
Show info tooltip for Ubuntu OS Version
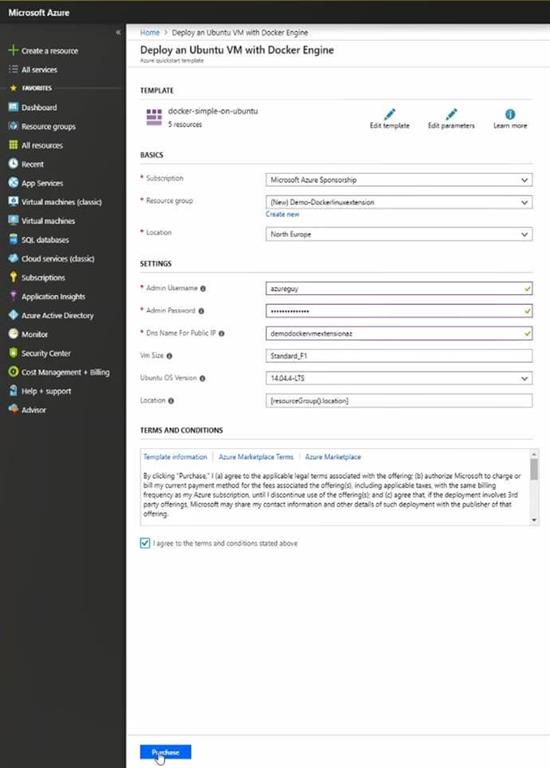(202, 379)
